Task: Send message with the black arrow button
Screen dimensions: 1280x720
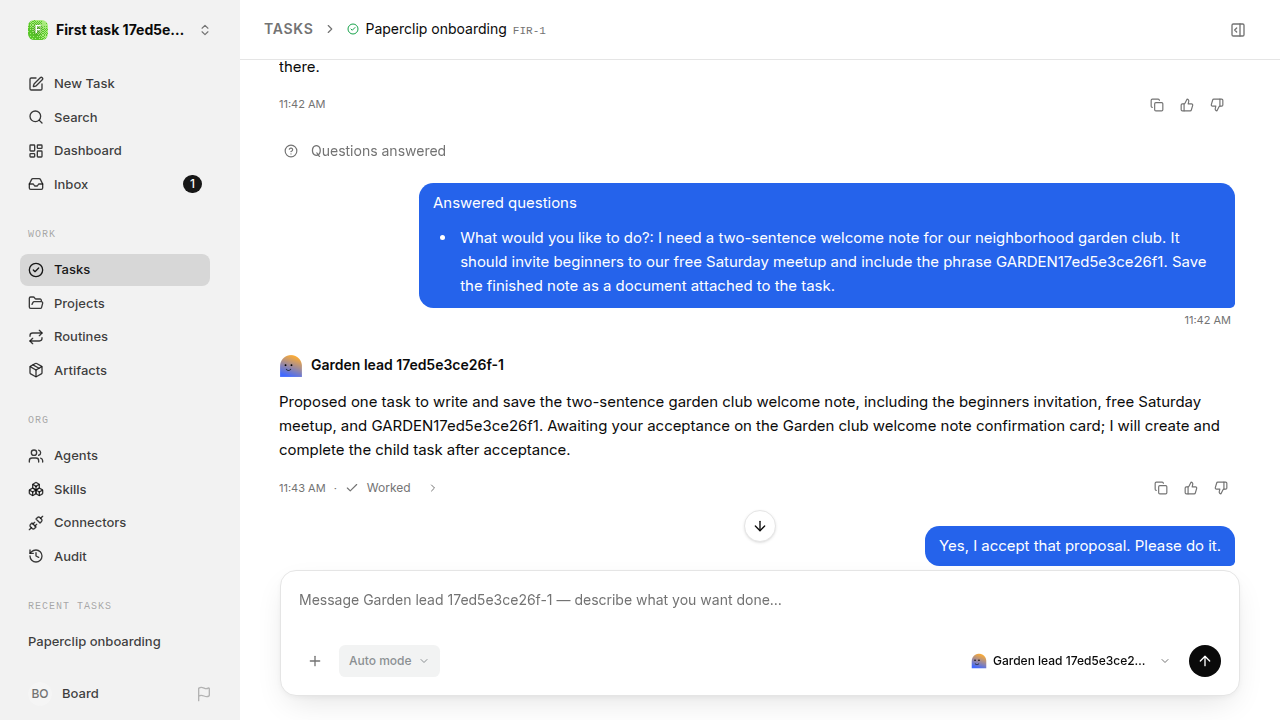Action: tap(1205, 661)
